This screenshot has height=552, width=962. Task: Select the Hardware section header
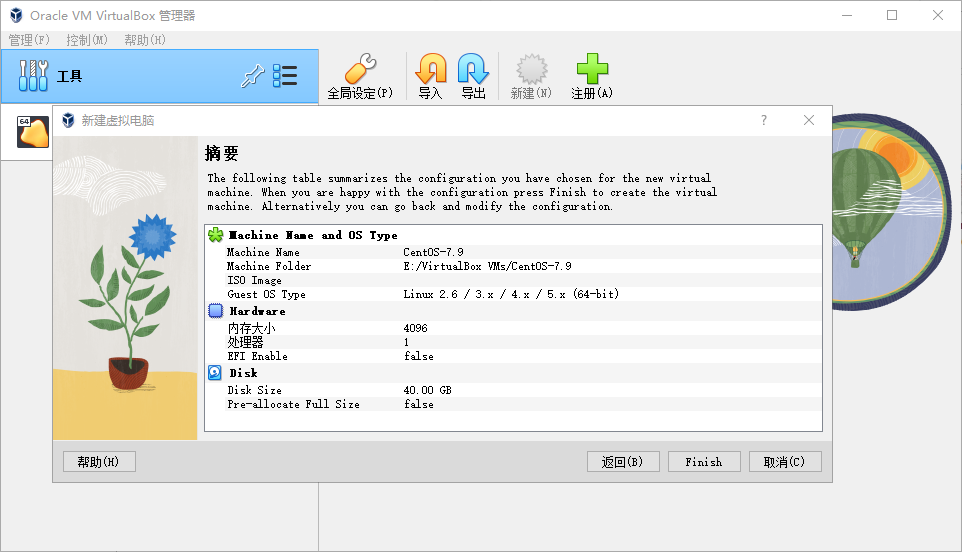[257, 312]
